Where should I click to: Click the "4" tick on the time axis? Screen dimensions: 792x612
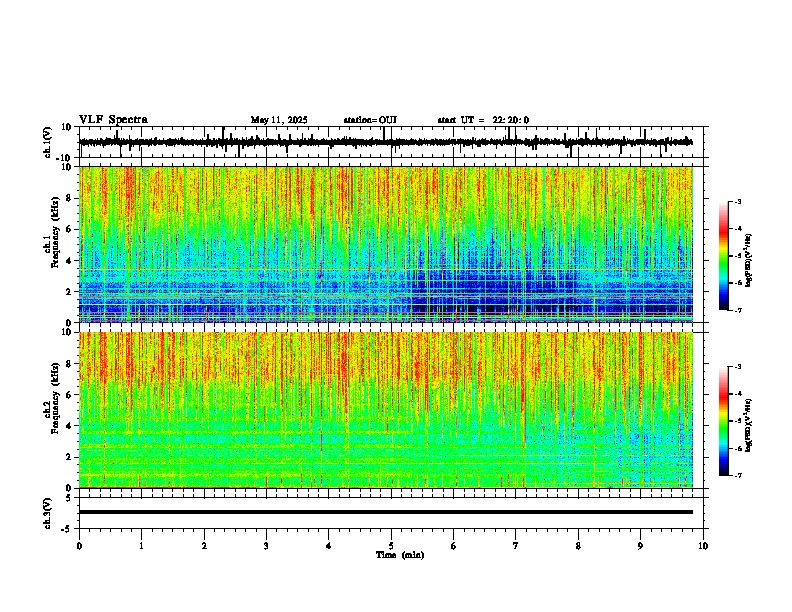(x=329, y=546)
